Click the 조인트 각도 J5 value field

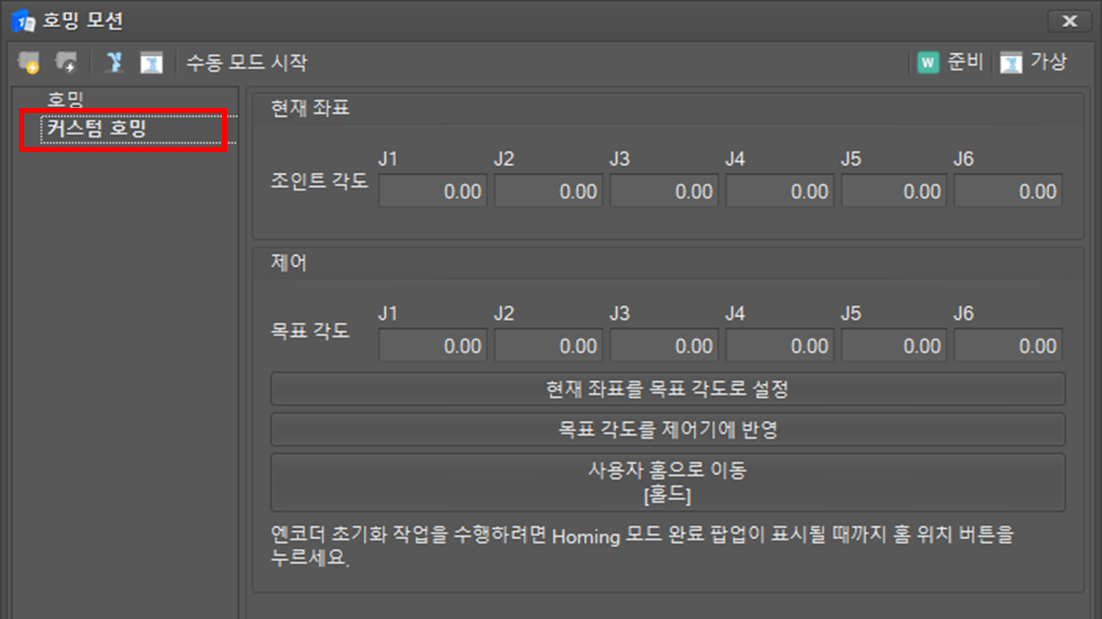(x=894, y=191)
